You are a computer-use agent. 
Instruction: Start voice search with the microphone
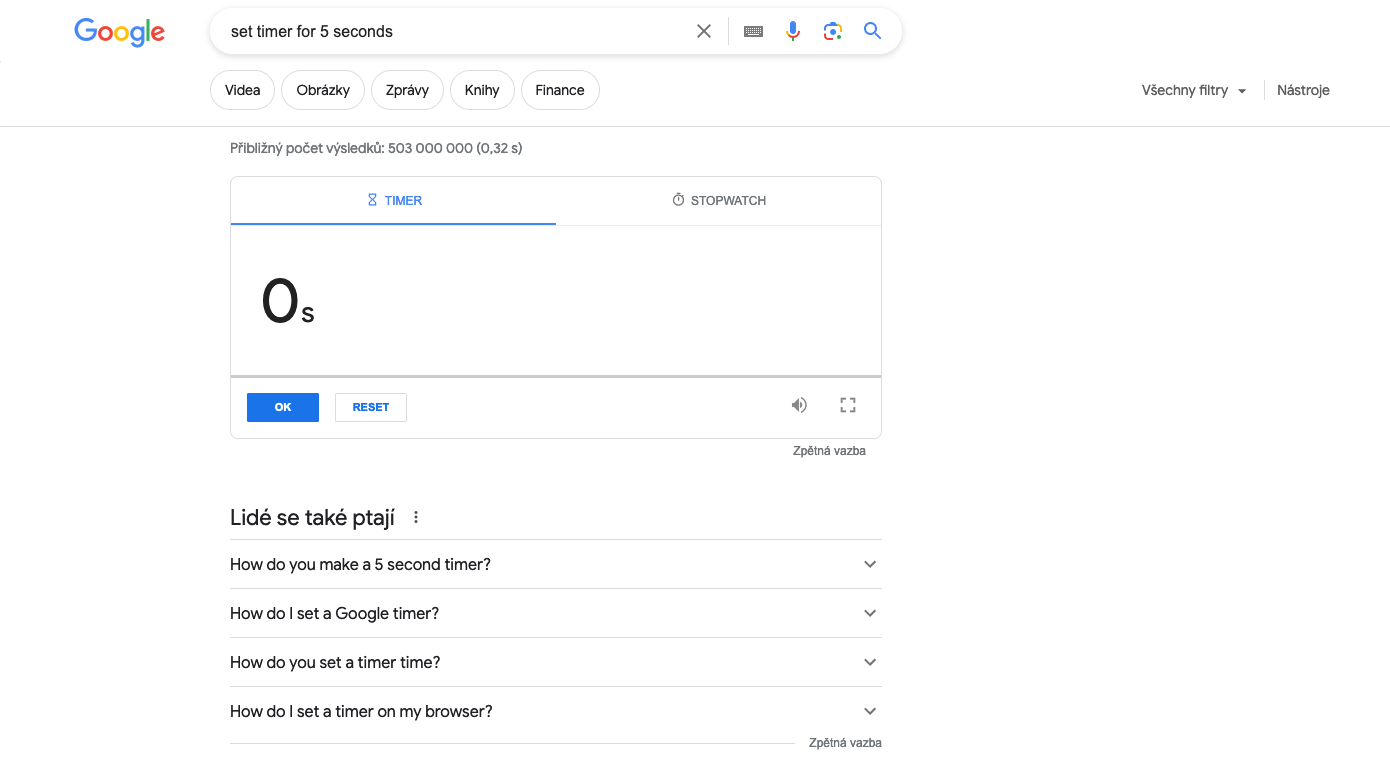pos(793,31)
